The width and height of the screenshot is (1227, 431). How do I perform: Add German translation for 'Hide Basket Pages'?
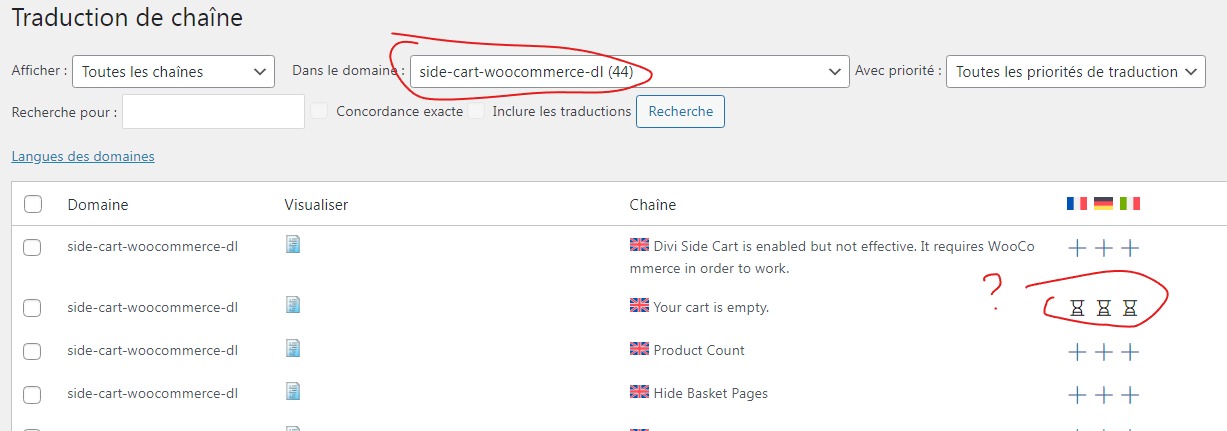(1104, 395)
